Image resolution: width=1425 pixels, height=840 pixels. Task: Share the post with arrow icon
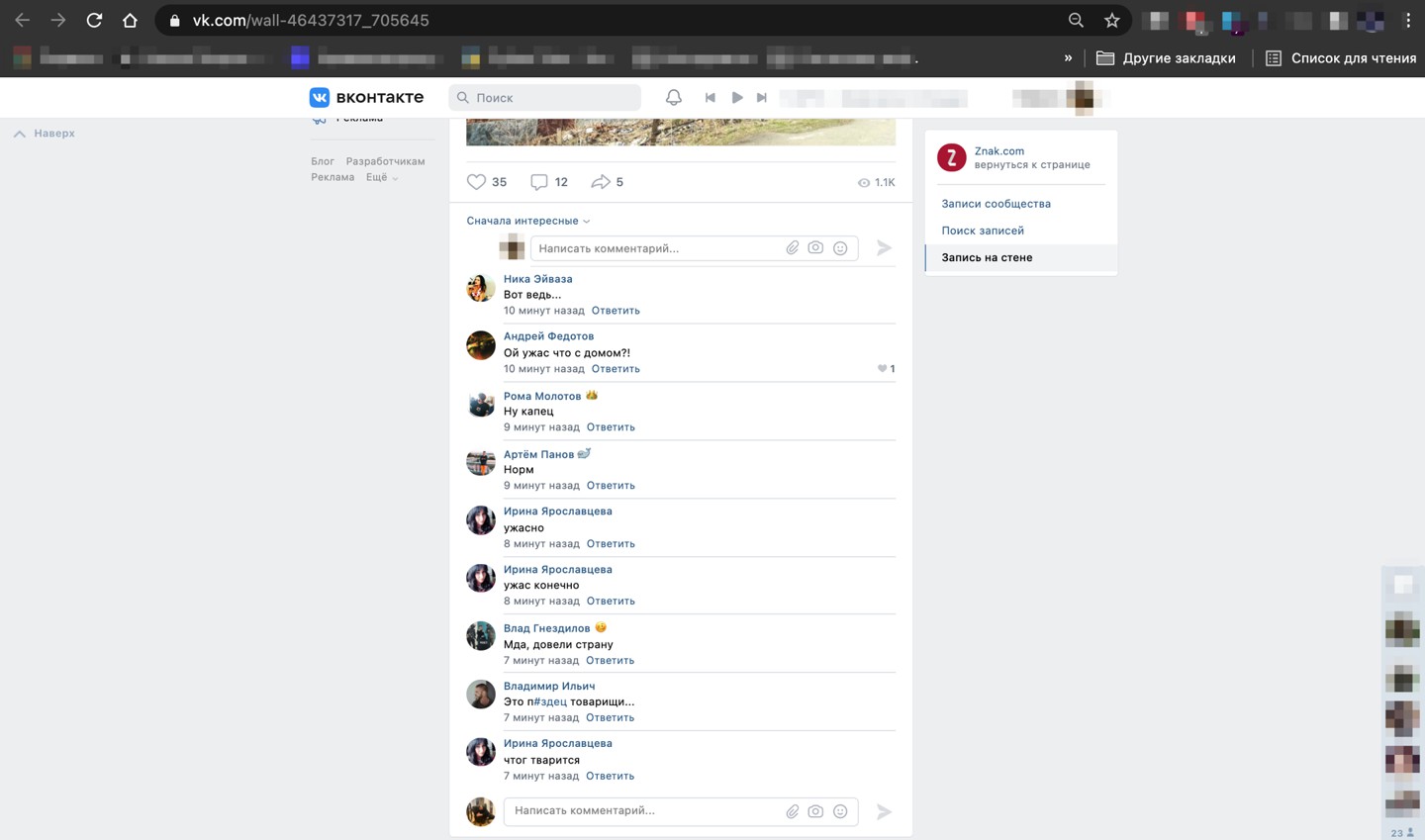600,182
